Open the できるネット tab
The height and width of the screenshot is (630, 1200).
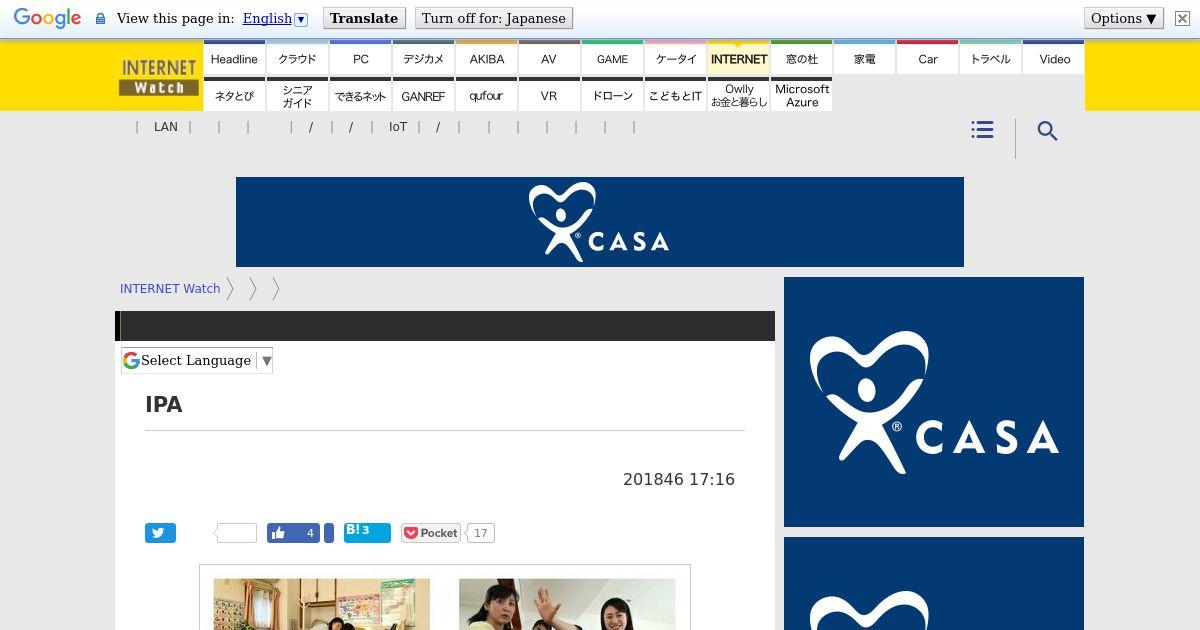(361, 95)
